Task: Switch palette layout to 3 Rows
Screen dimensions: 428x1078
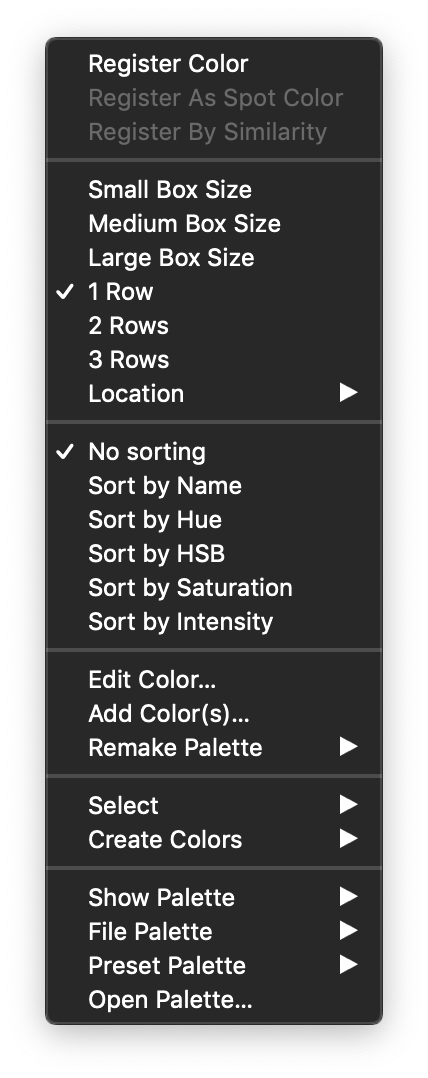Action: coord(214,360)
